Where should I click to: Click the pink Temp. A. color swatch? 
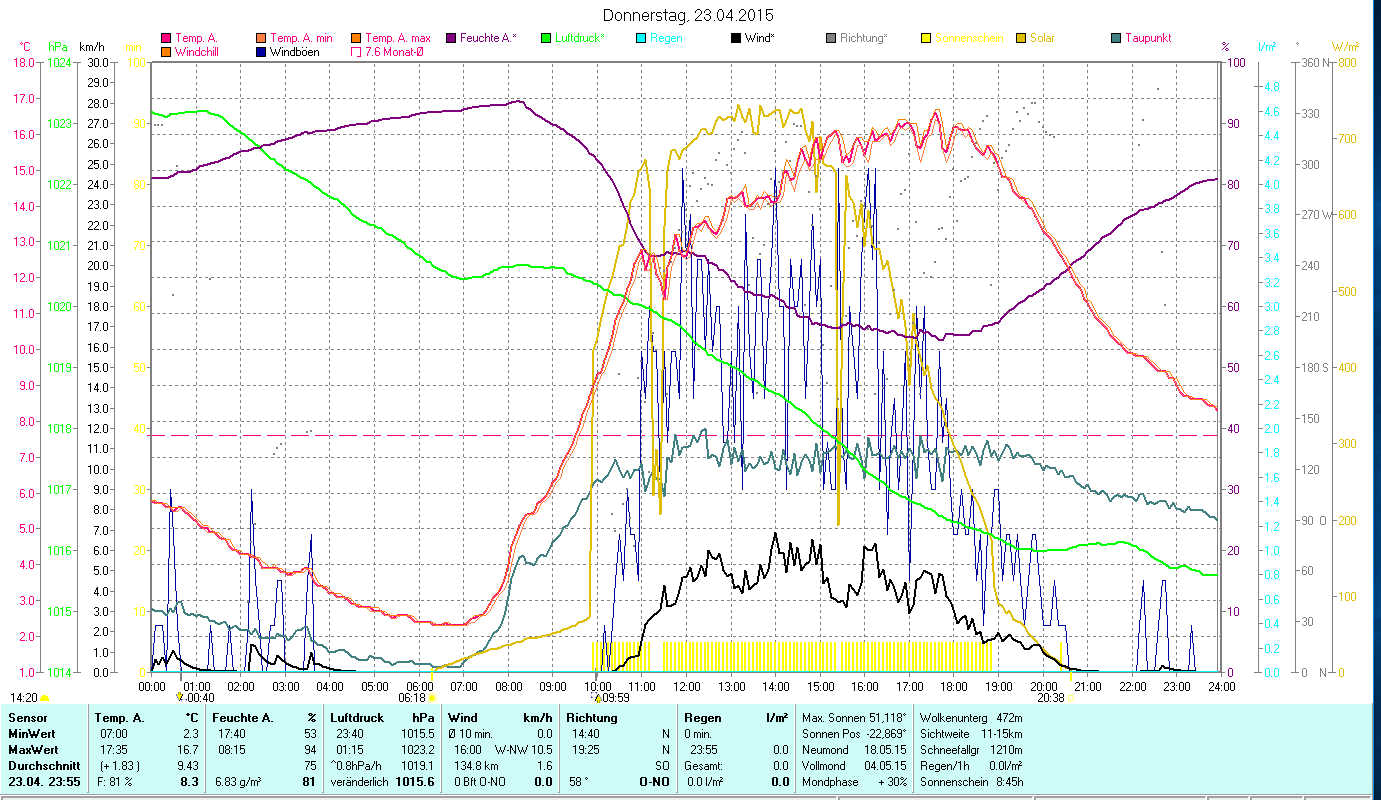pyautogui.click(x=166, y=38)
